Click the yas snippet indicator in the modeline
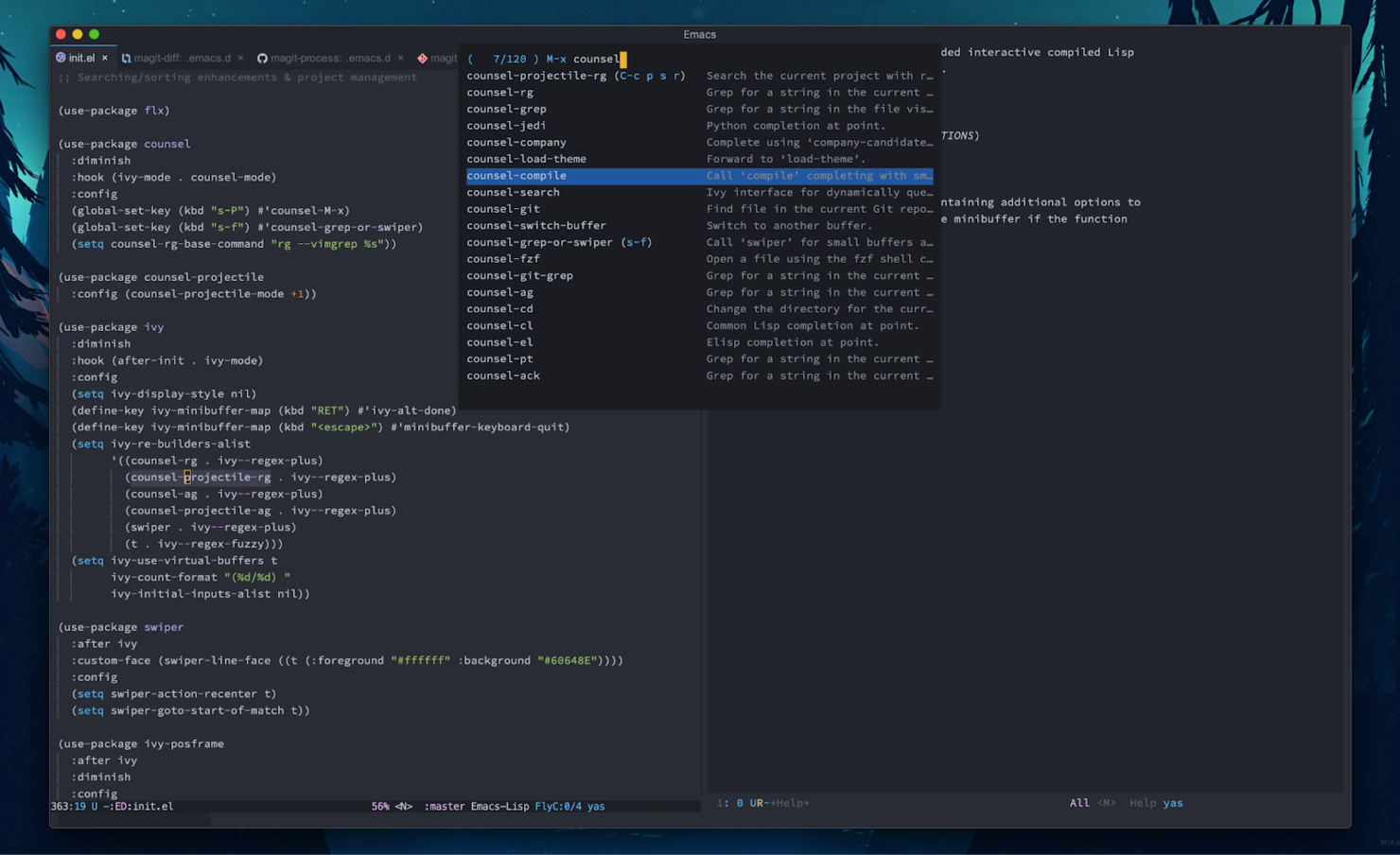 [596, 806]
